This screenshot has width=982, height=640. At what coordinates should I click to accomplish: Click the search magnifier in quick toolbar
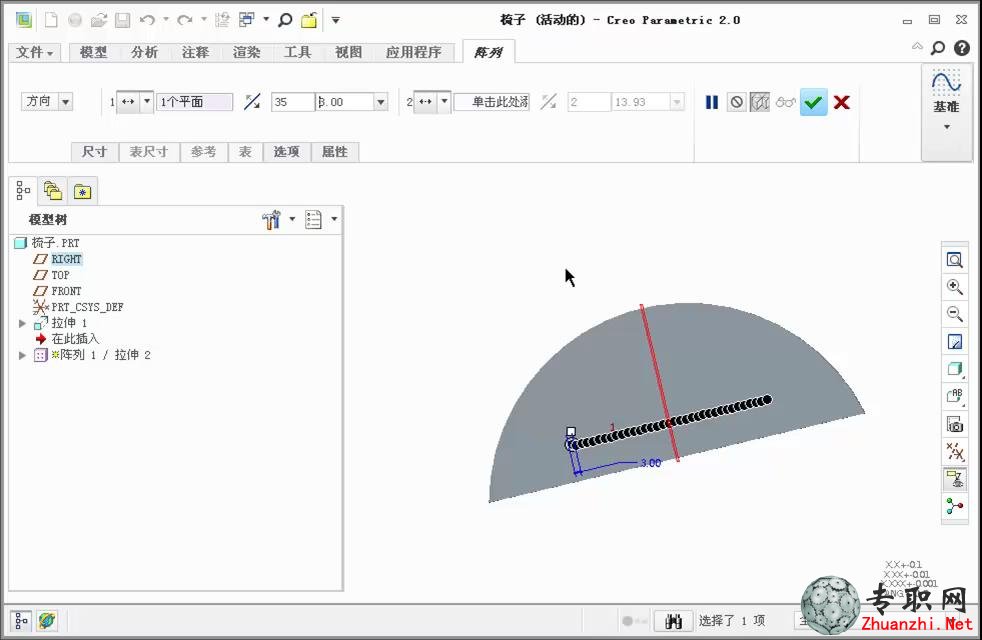[286, 20]
